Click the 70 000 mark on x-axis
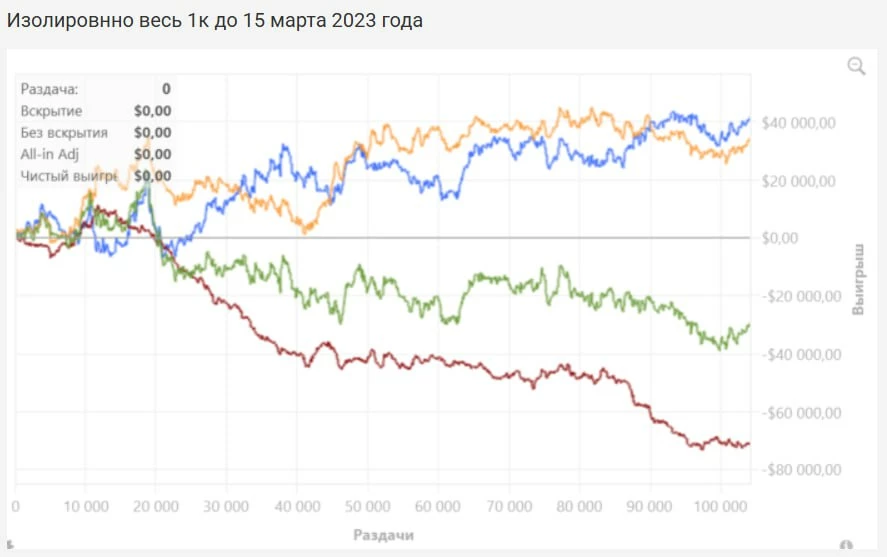 point(509,505)
